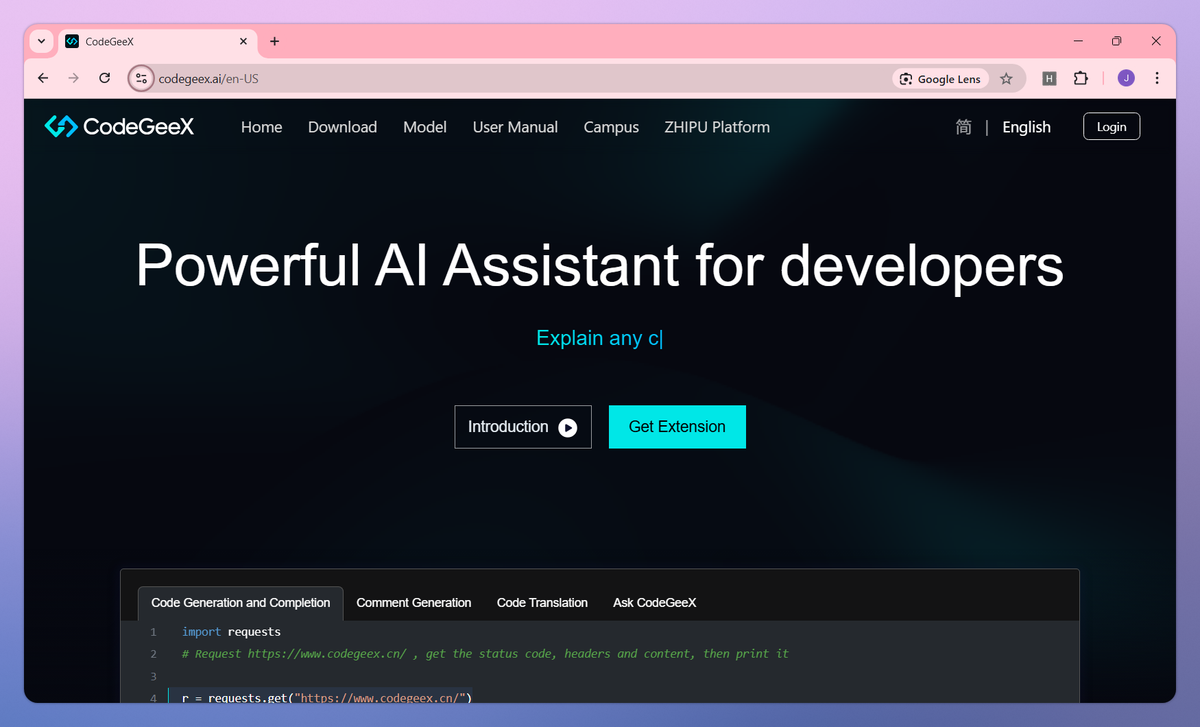Bookmark this page with star icon
The height and width of the screenshot is (727, 1200).
(x=1007, y=78)
